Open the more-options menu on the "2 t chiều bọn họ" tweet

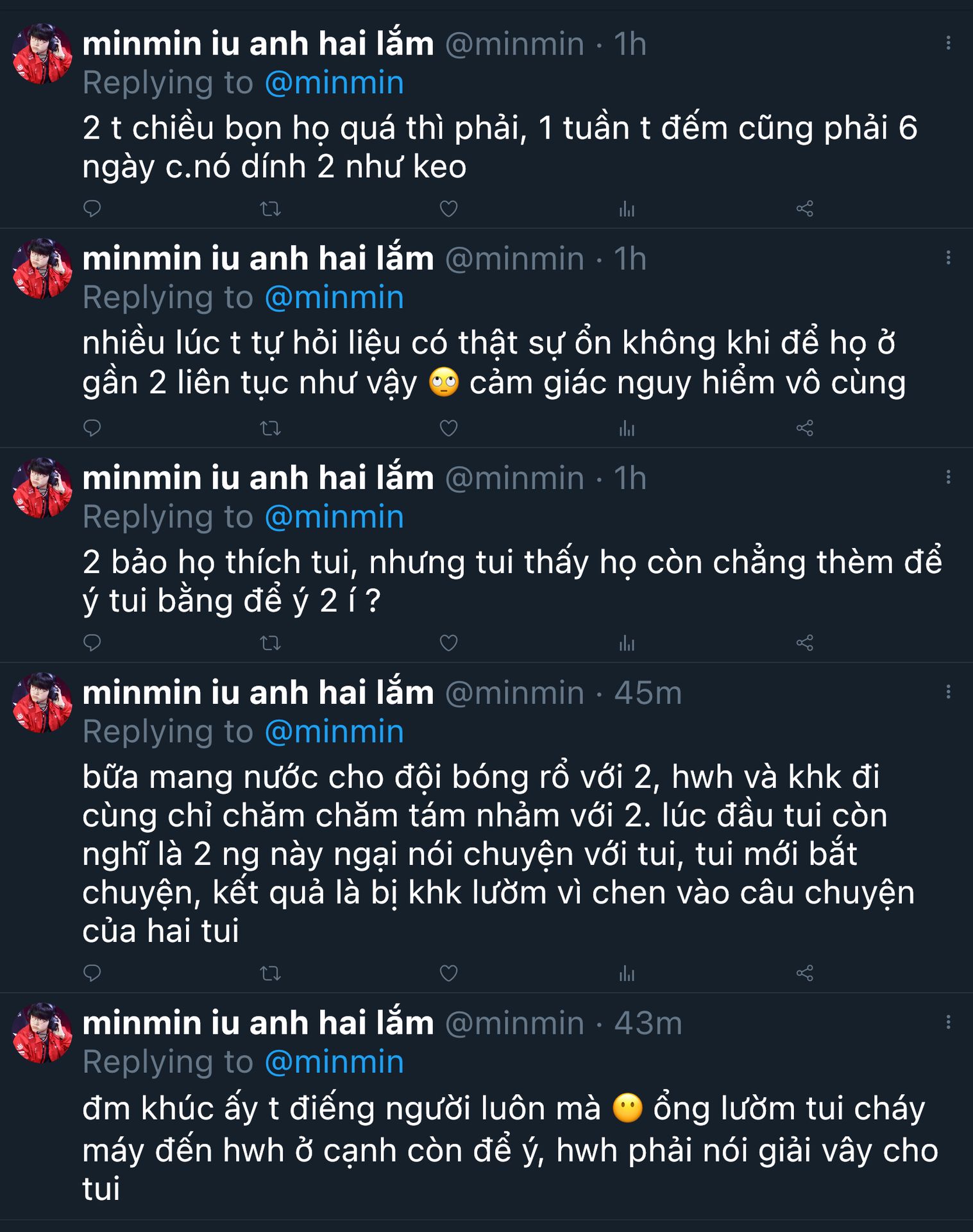pyautogui.click(x=948, y=43)
